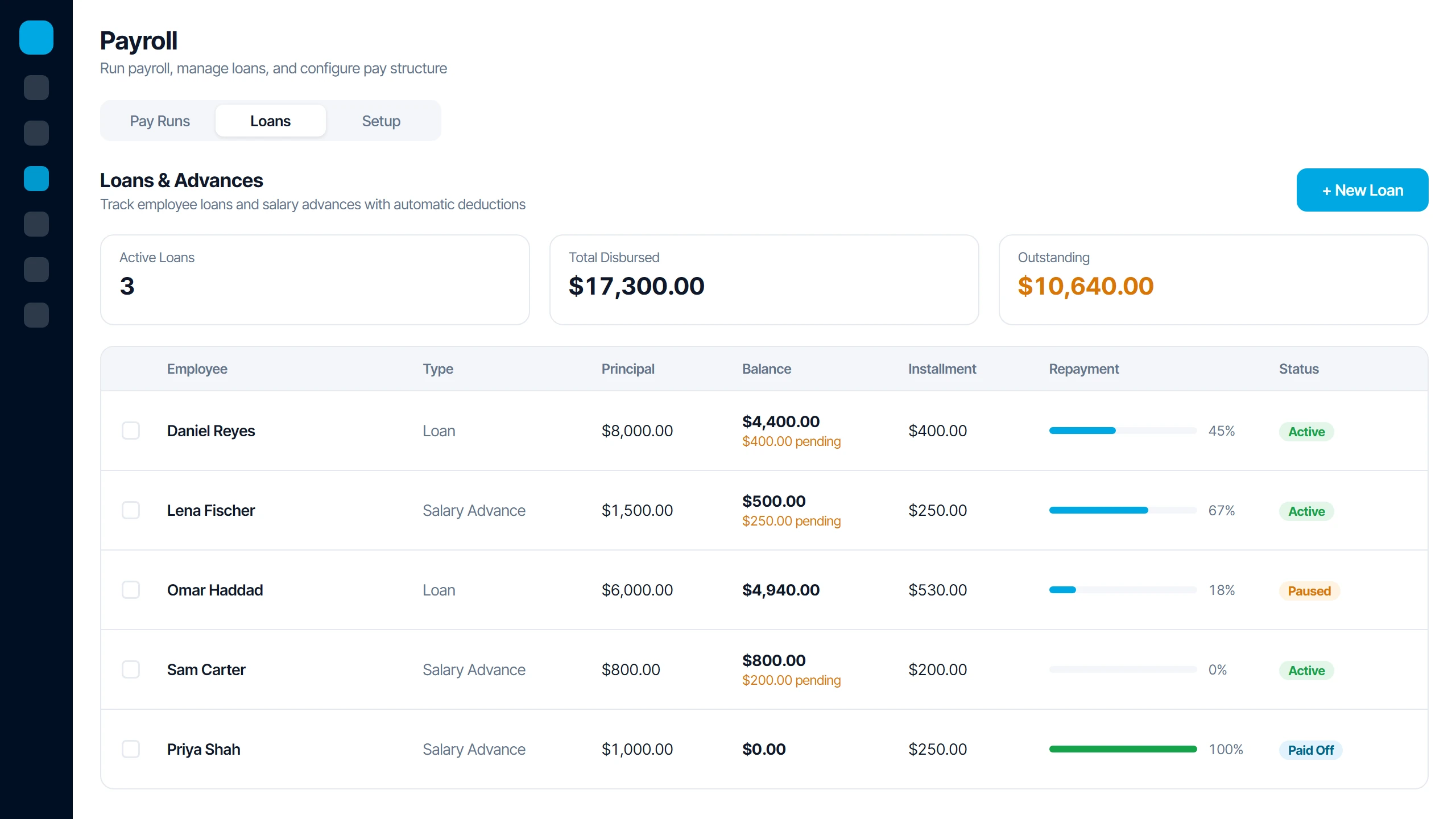Click the Principal column header

point(628,369)
